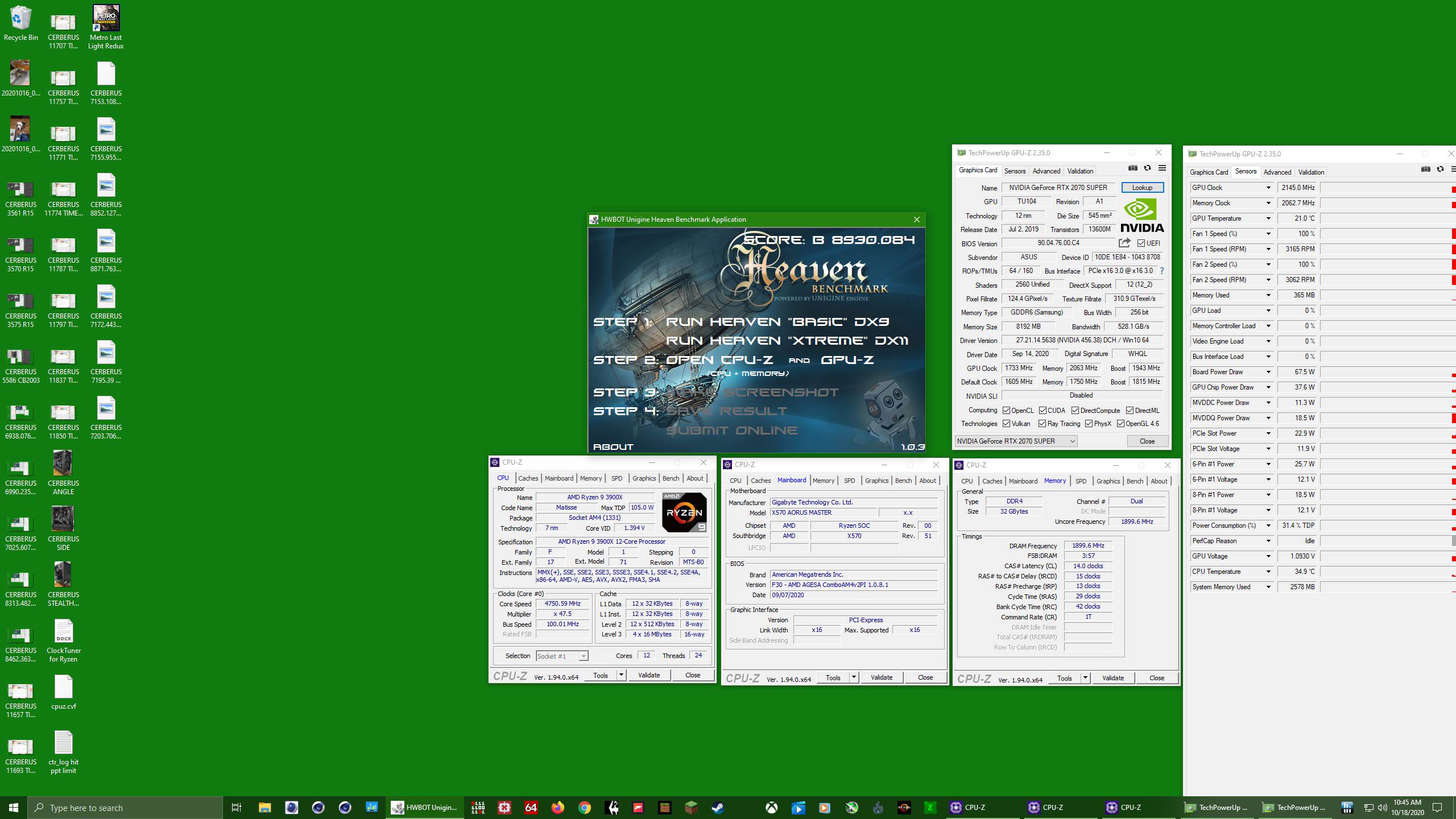Screen dimensions: 1456x819
Task: Switch to Advanced tab in GPU-Z Graphics Card window
Action: [1046, 171]
